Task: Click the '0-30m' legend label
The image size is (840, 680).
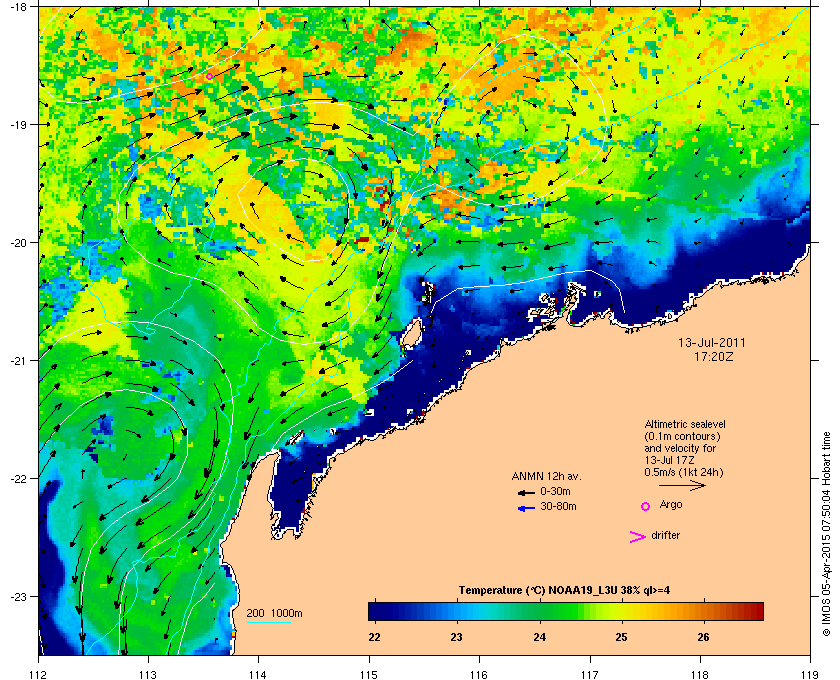Action: [555, 491]
